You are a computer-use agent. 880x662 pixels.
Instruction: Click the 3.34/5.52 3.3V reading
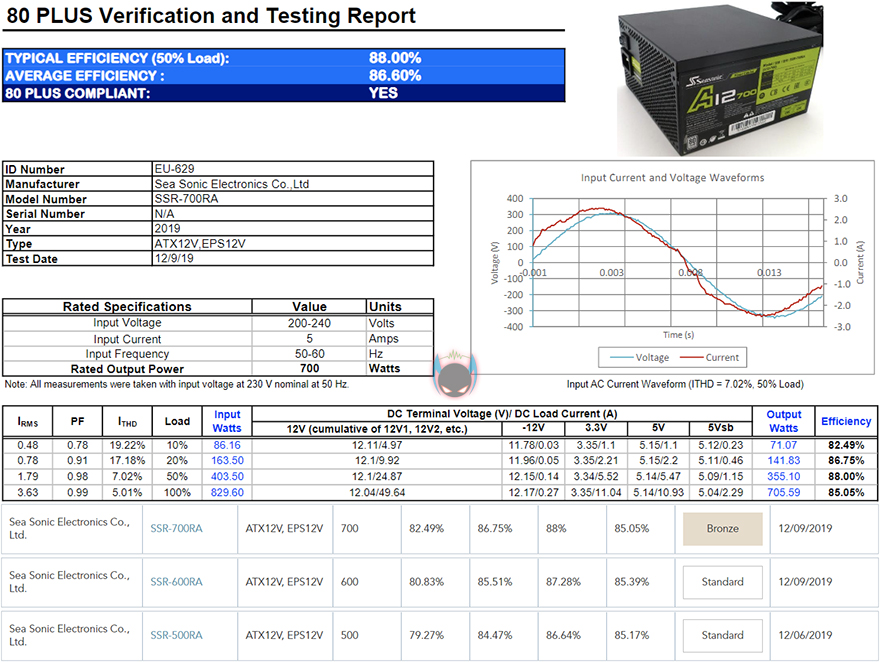click(596, 476)
